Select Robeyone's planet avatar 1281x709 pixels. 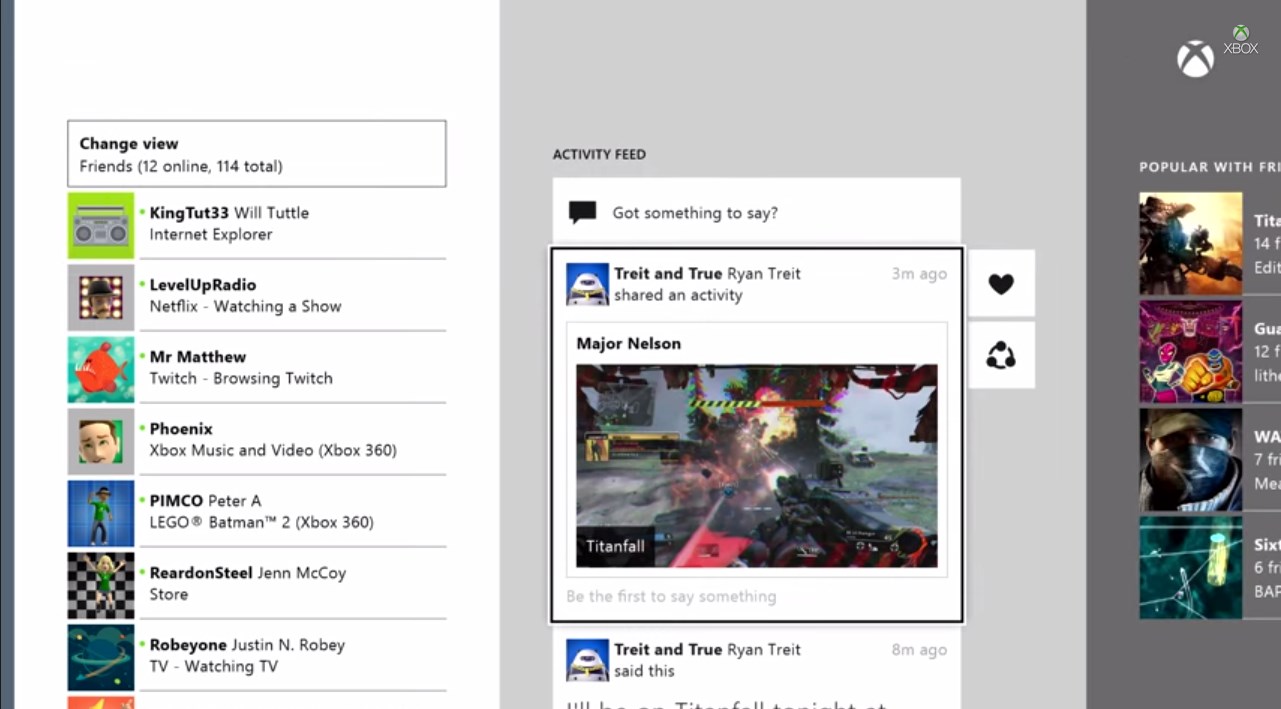point(101,657)
